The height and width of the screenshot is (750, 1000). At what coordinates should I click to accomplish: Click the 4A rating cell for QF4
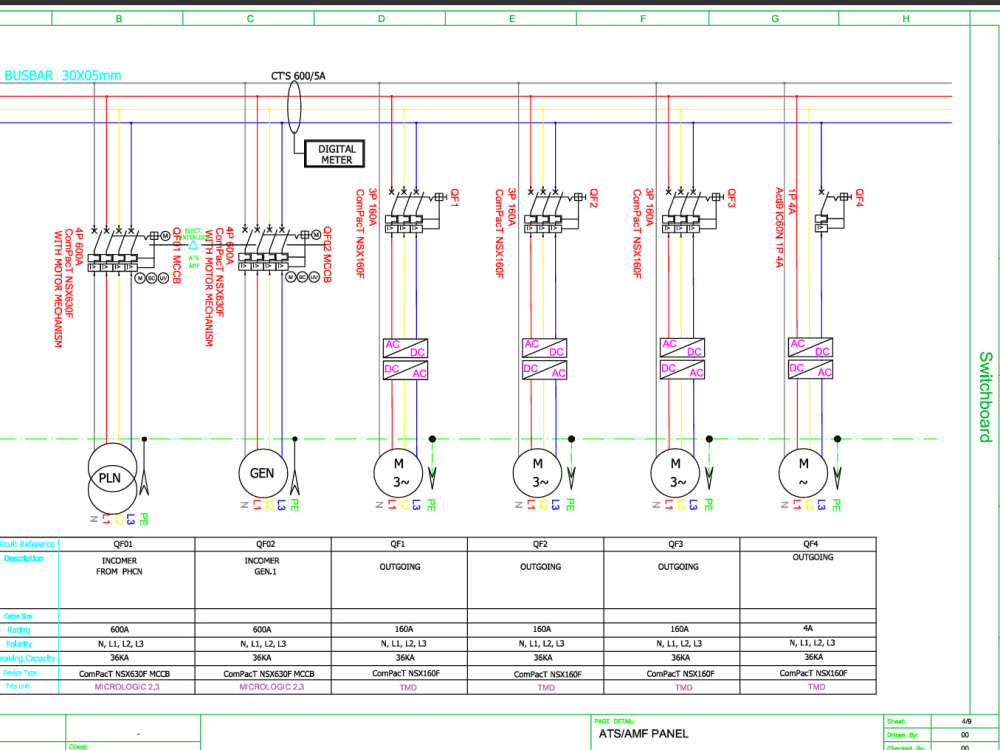point(808,629)
